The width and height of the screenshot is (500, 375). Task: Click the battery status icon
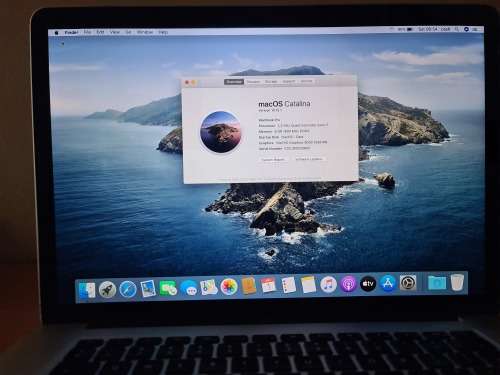[x=410, y=29]
